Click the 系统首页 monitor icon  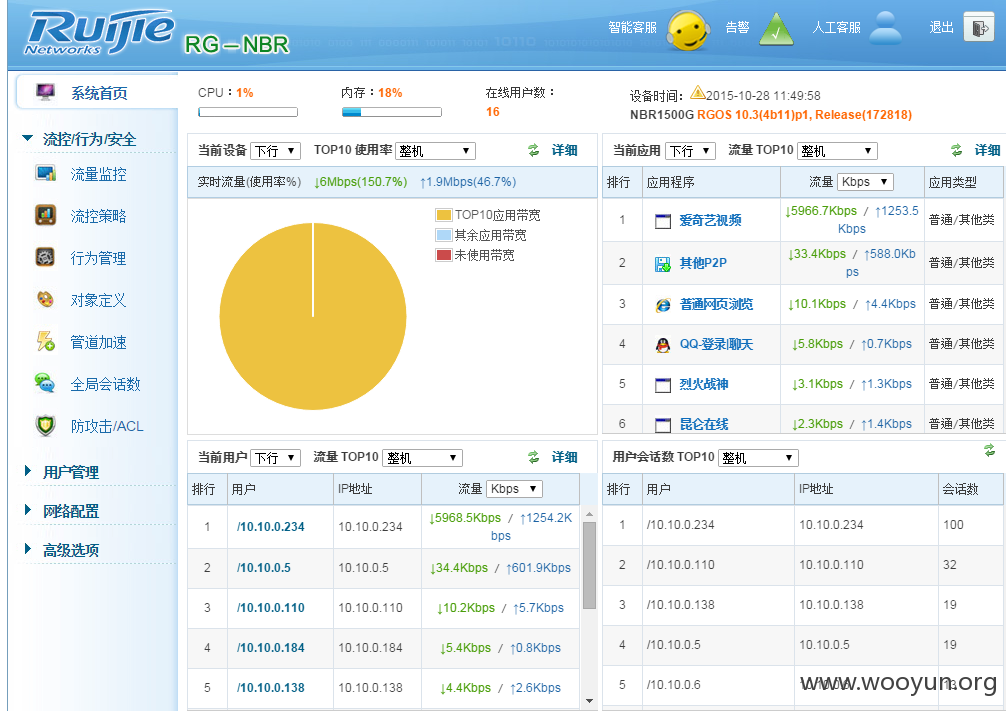point(45,92)
